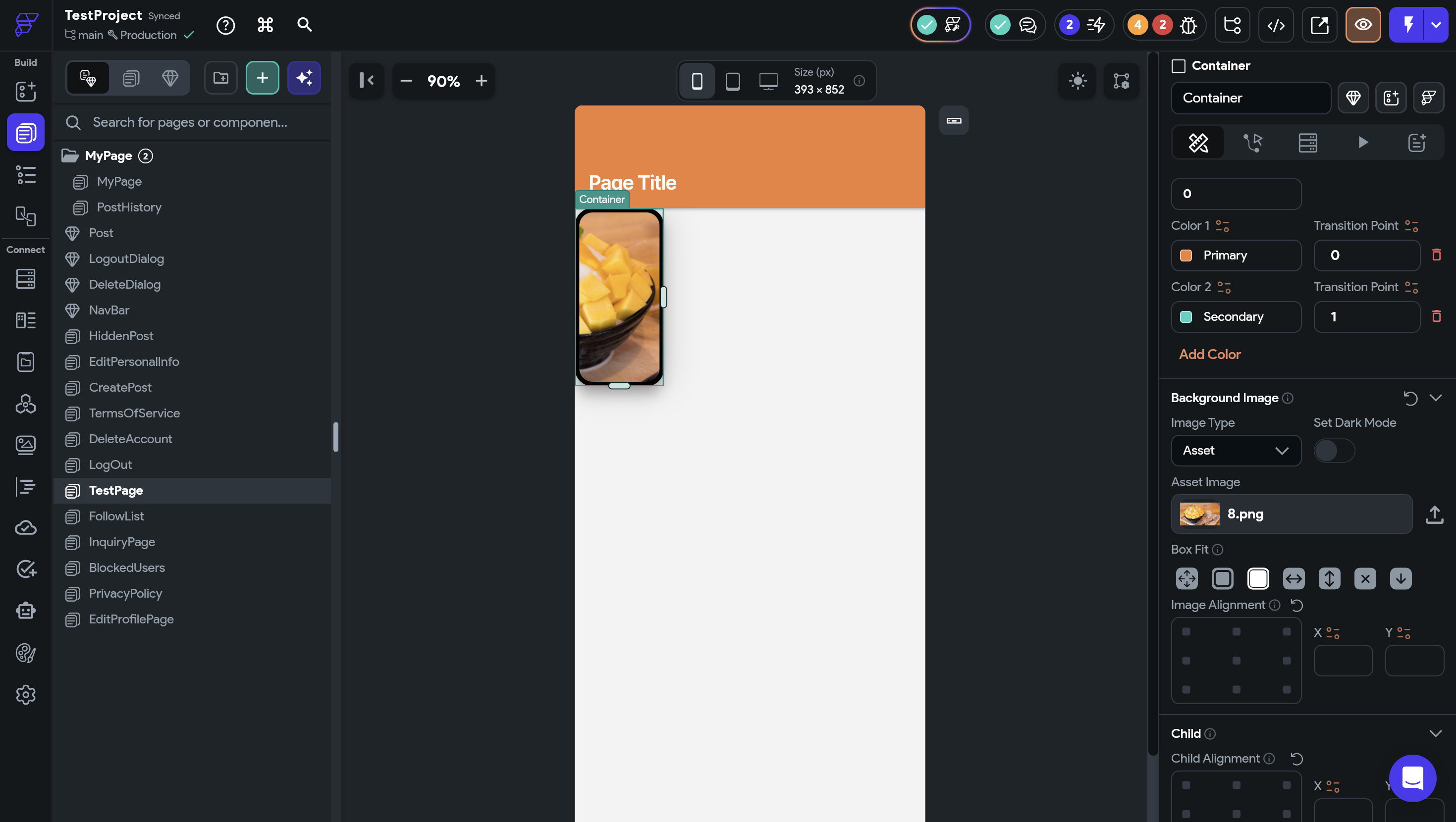Open the Image Type Asset dropdown
Image resolution: width=1456 pixels, height=822 pixels.
[x=1236, y=451]
